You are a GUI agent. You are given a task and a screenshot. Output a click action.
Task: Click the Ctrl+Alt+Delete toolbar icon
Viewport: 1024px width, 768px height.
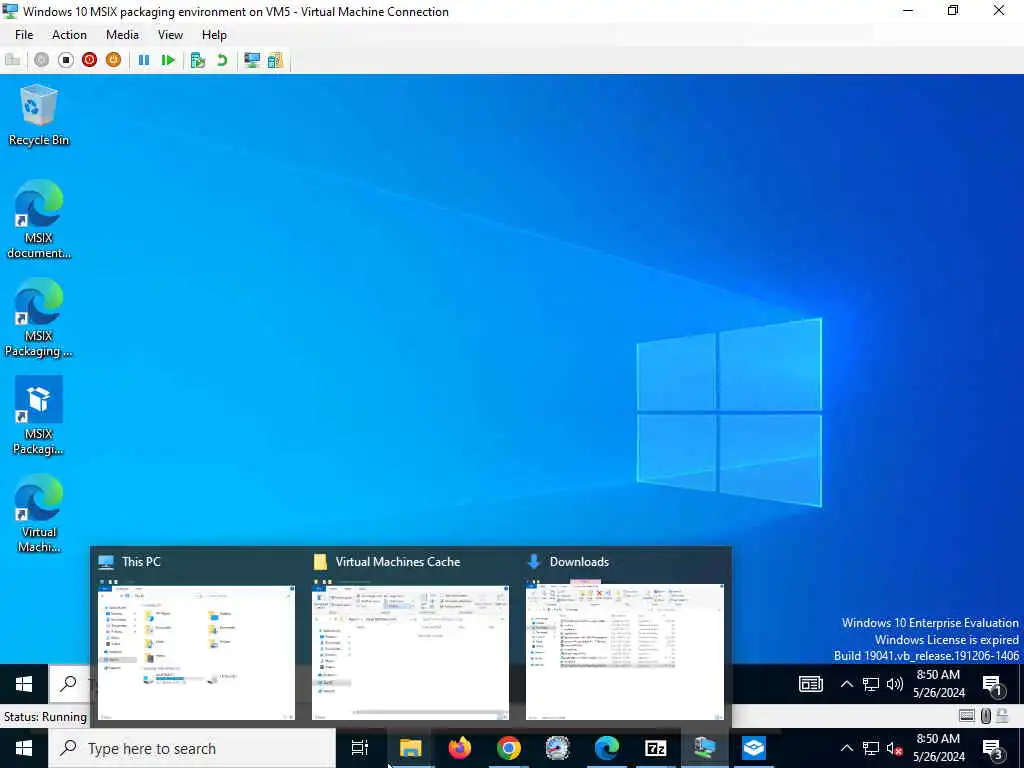(x=12, y=60)
